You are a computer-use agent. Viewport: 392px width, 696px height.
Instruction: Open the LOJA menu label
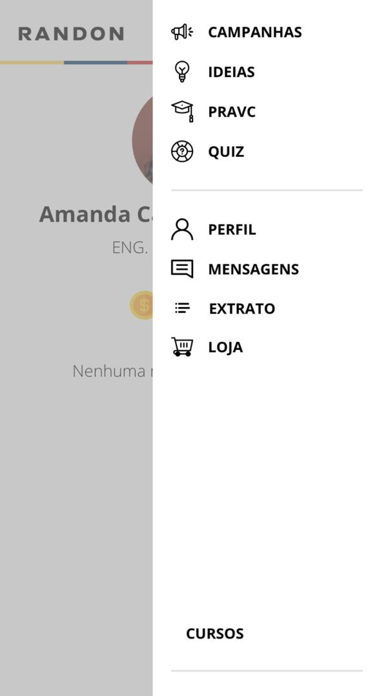pos(226,347)
